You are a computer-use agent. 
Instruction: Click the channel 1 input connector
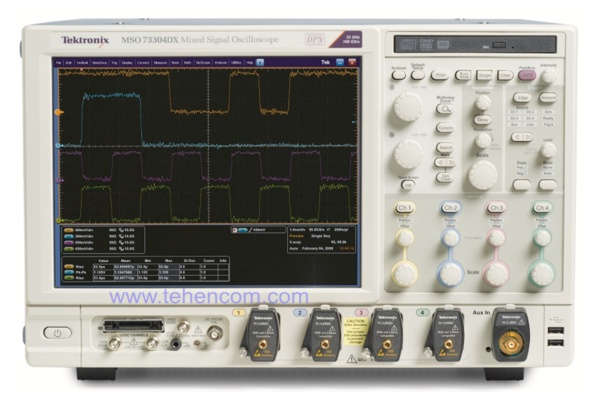click(x=262, y=345)
